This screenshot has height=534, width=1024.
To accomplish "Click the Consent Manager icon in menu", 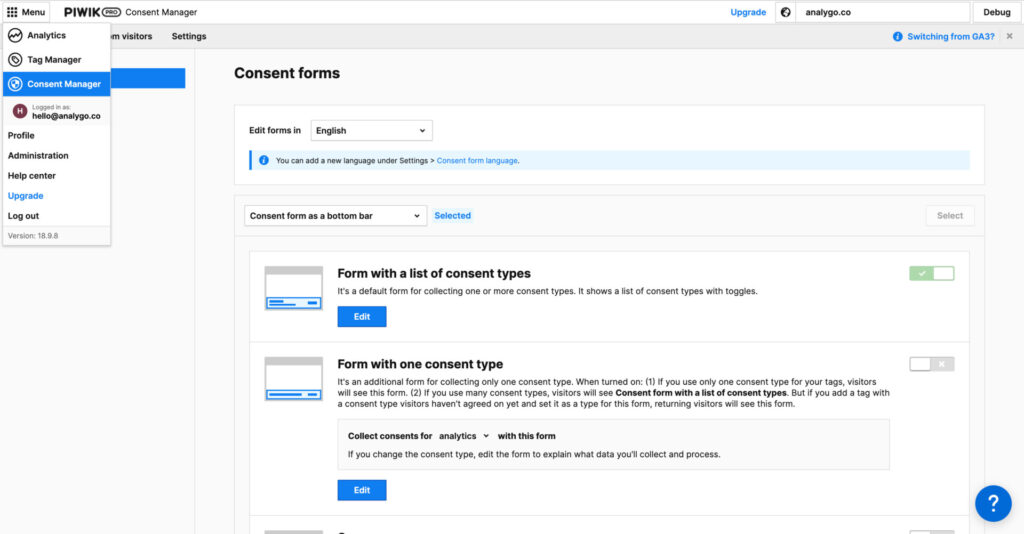I will click(15, 84).
